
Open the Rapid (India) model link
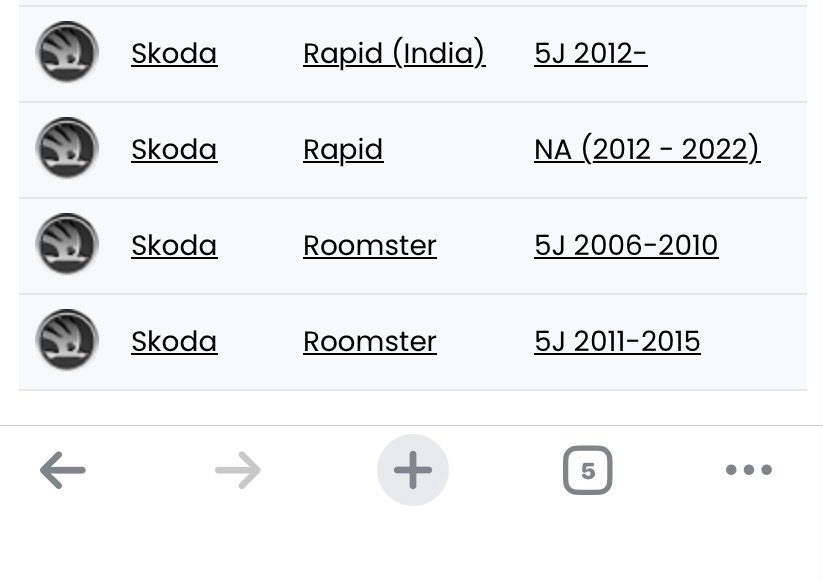pyautogui.click(x=394, y=53)
